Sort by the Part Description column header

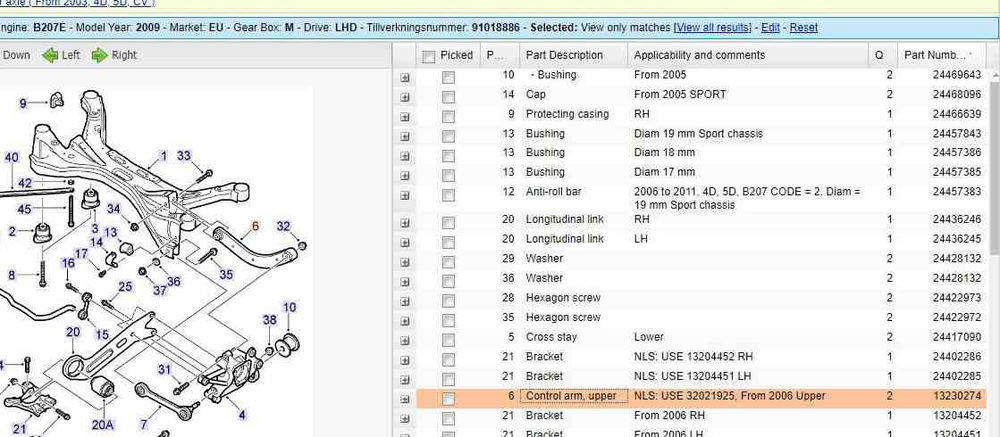565,55
